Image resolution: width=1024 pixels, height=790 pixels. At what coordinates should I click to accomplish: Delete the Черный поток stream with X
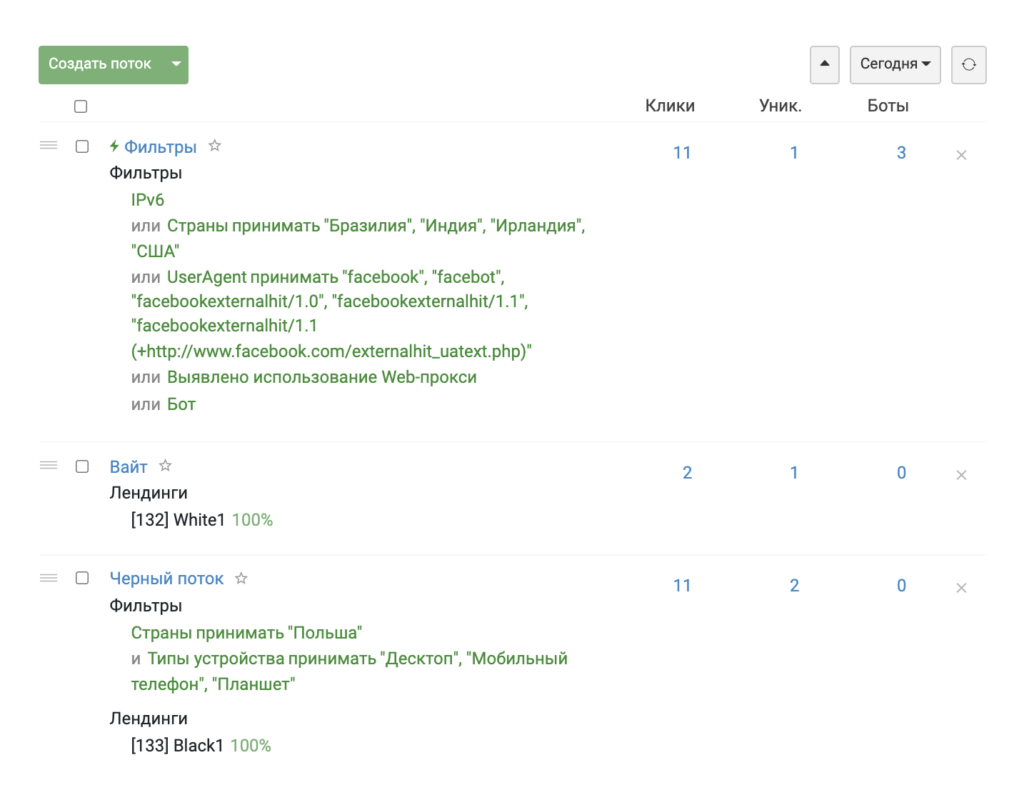pyautogui.click(x=961, y=588)
